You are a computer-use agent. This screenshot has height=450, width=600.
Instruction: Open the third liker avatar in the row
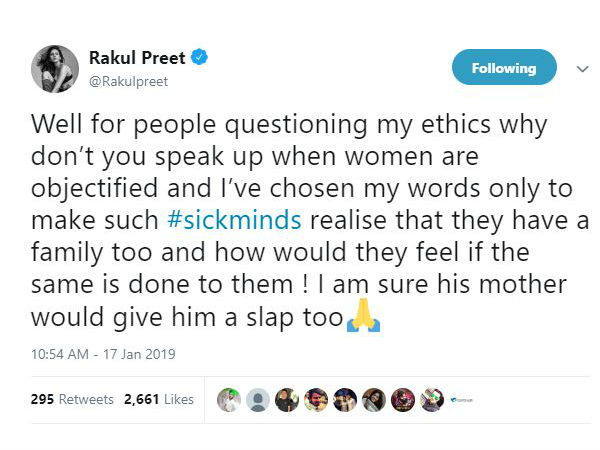pos(286,399)
